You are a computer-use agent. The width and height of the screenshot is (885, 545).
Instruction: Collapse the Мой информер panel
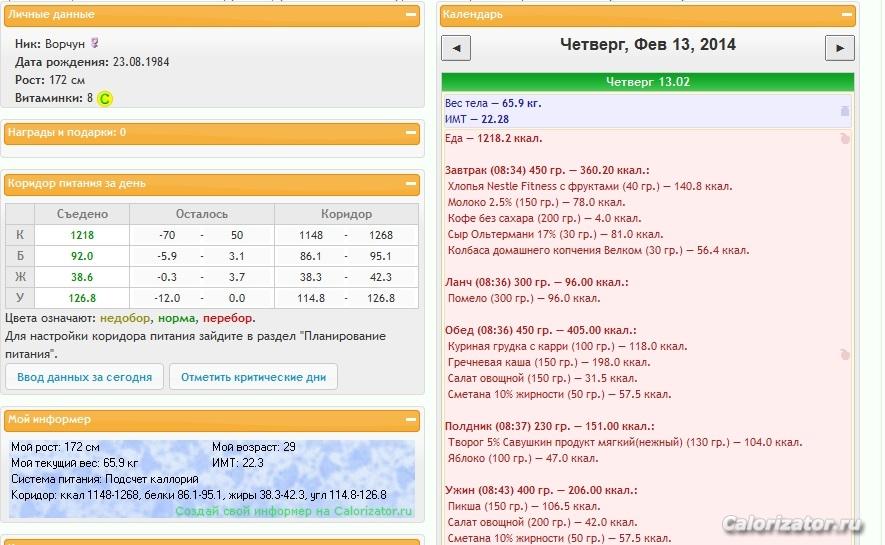[411, 419]
